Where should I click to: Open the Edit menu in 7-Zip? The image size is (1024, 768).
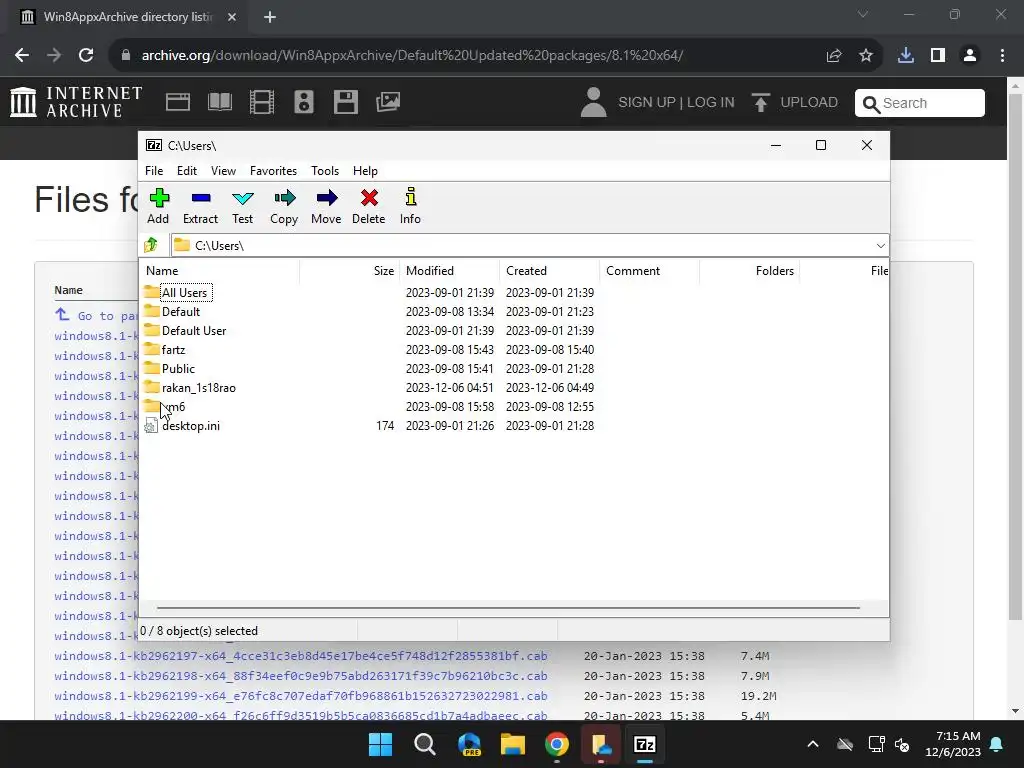[187, 170]
